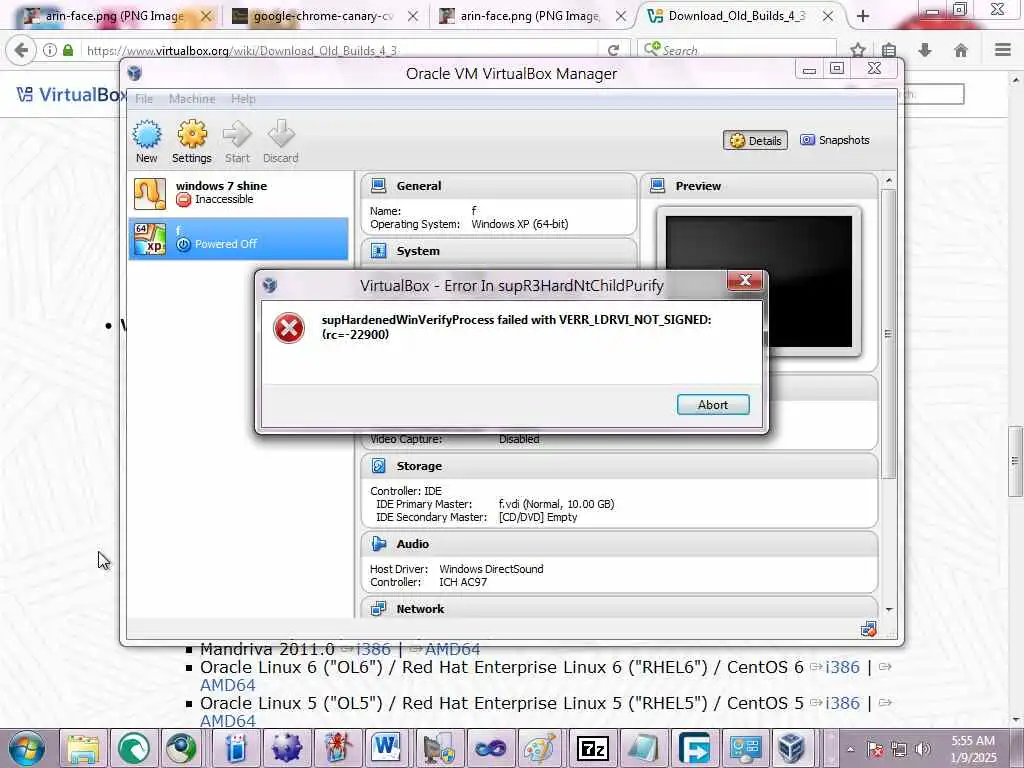The height and width of the screenshot is (768, 1024).
Task: Click the browser Search field
Action: click(737, 50)
